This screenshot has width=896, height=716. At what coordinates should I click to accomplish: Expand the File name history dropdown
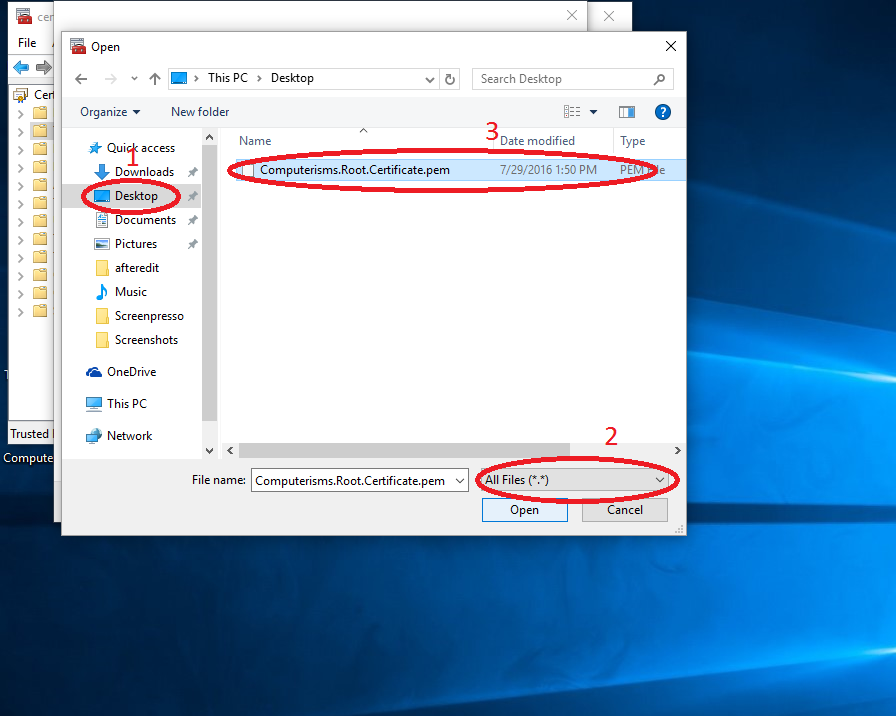[460, 481]
